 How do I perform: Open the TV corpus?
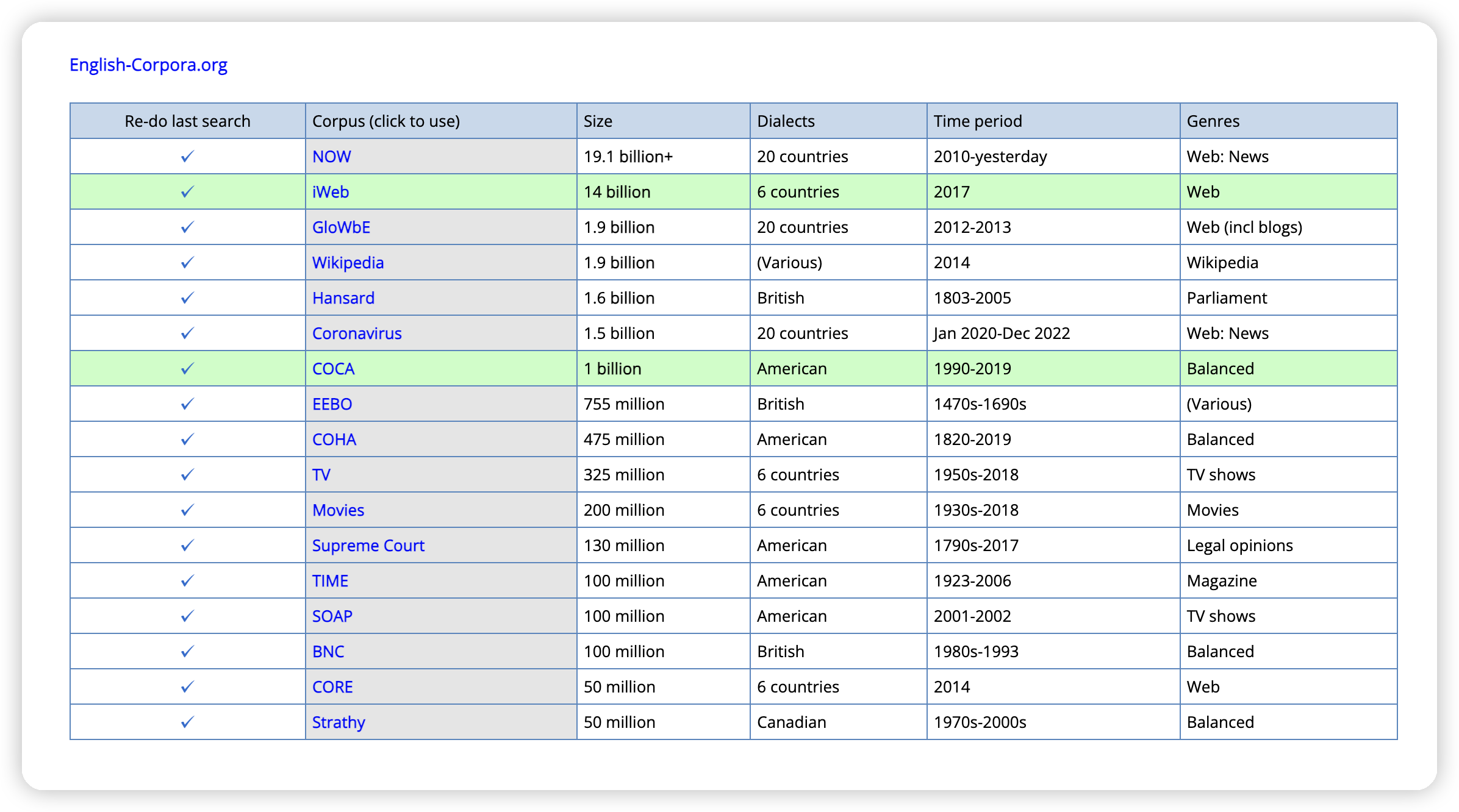coord(321,475)
